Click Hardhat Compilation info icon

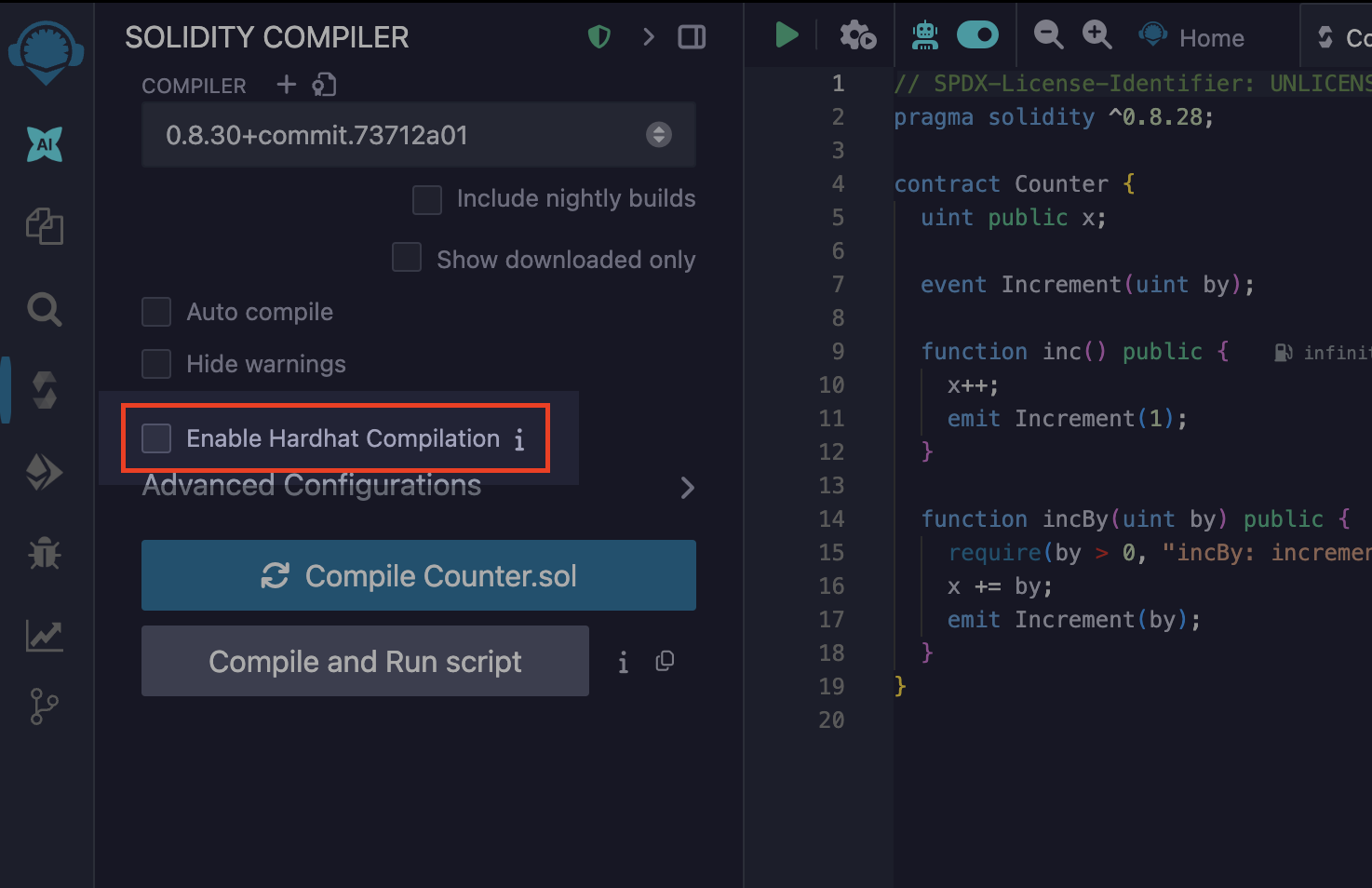[x=519, y=439]
